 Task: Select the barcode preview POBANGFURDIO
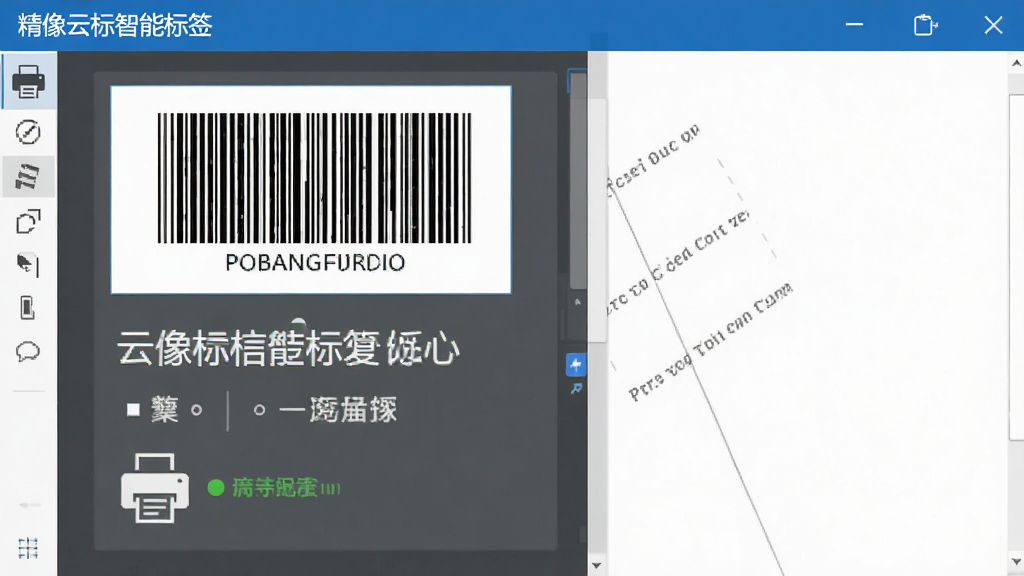[311, 189]
